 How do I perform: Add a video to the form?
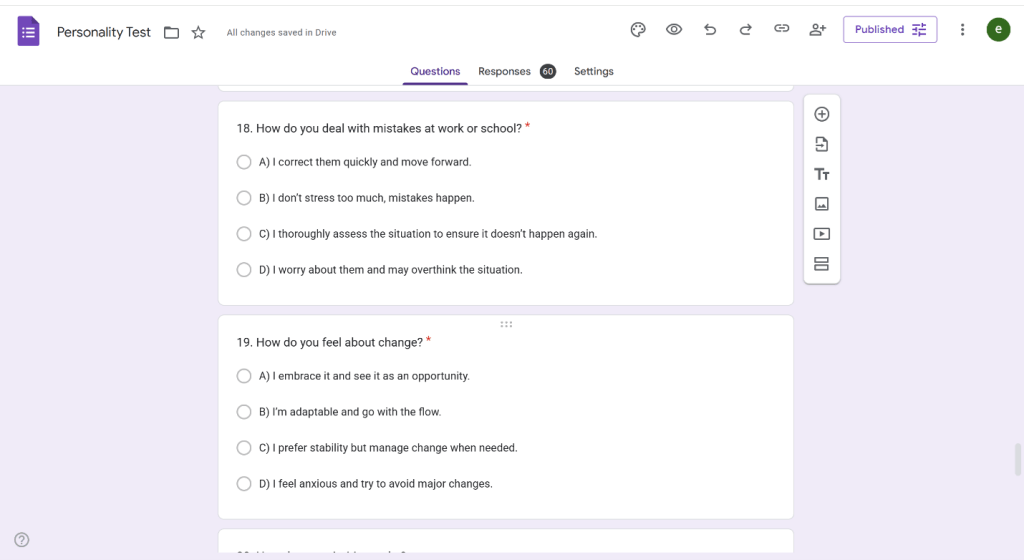click(x=822, y=234)
